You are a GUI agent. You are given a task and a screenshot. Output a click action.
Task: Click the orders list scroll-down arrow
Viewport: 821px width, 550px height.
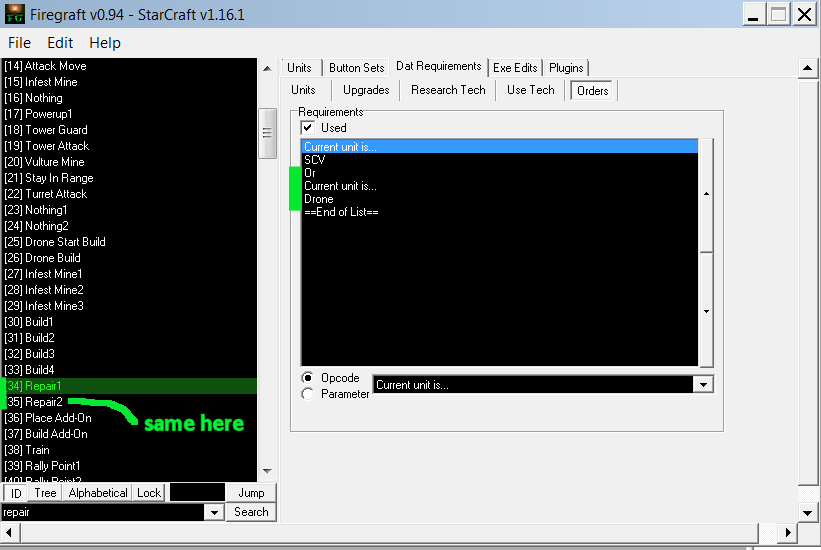tap(267, 471)
